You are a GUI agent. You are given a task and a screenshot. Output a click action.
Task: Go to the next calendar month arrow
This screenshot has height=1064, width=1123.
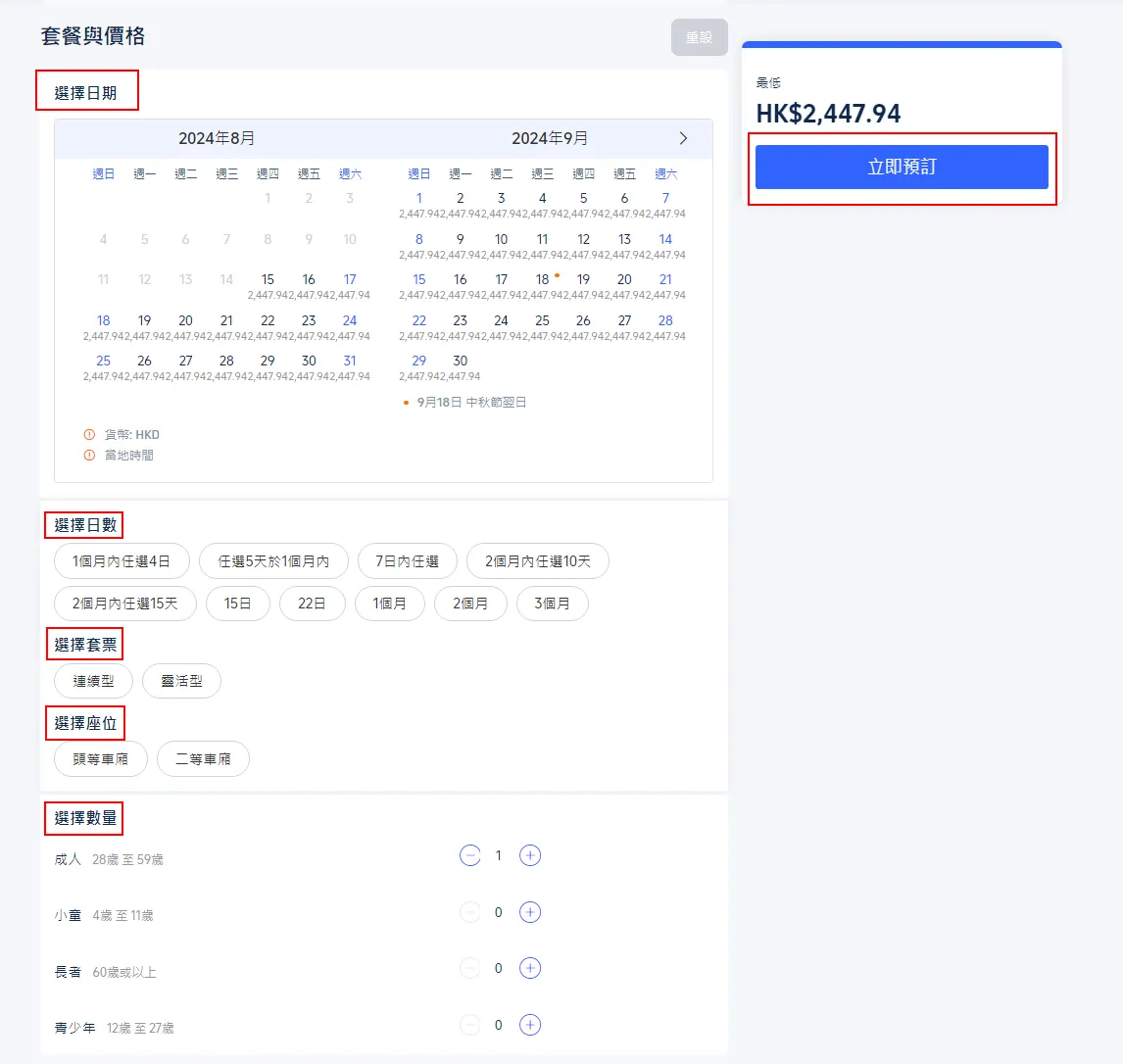683,138
